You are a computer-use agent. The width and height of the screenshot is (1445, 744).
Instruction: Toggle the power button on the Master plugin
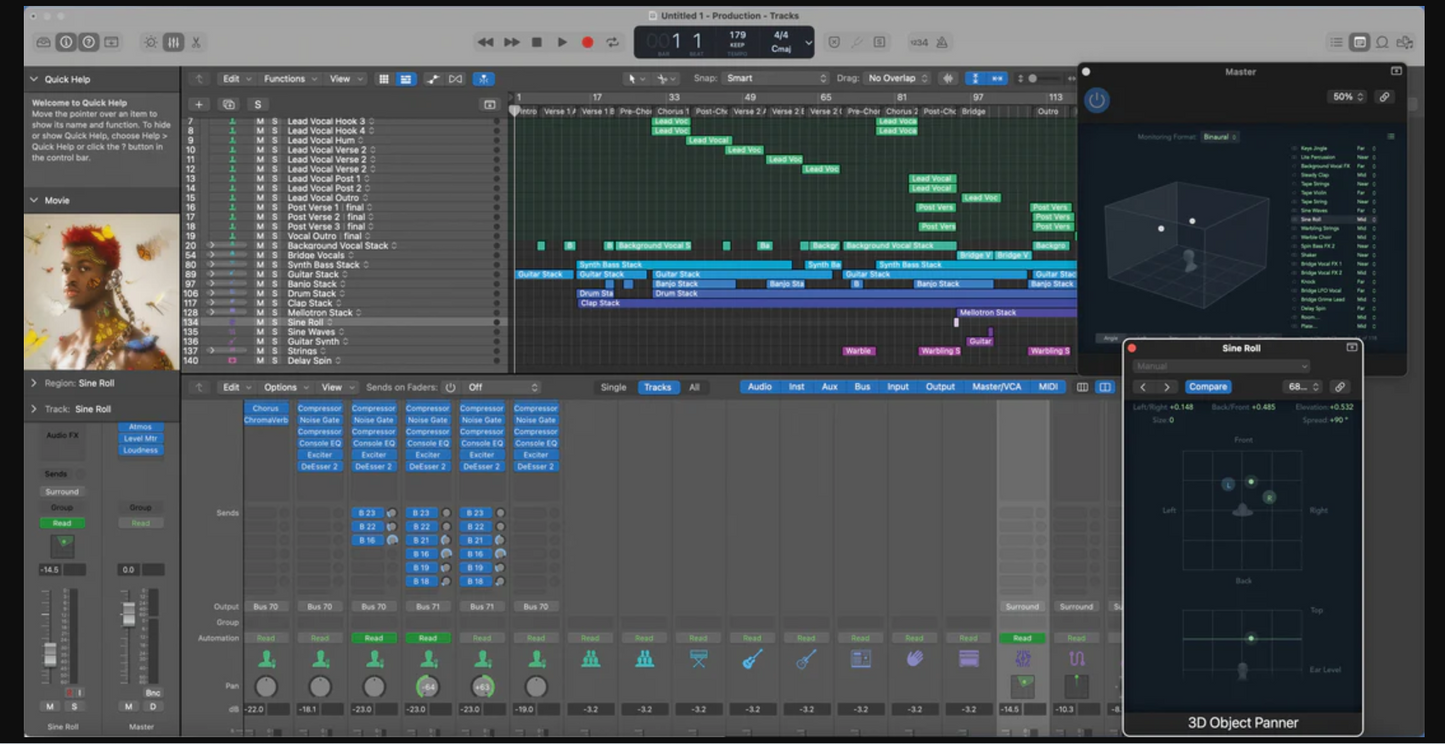click(1096, 100)
